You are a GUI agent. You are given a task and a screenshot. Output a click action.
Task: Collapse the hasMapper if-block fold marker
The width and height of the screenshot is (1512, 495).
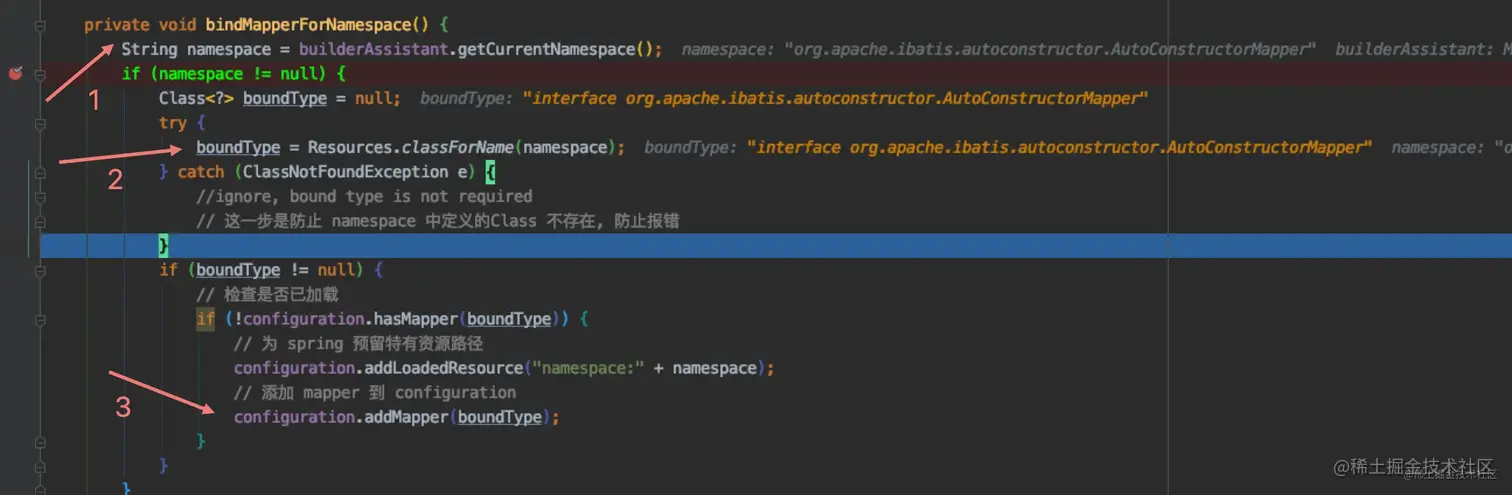(40, 319)
